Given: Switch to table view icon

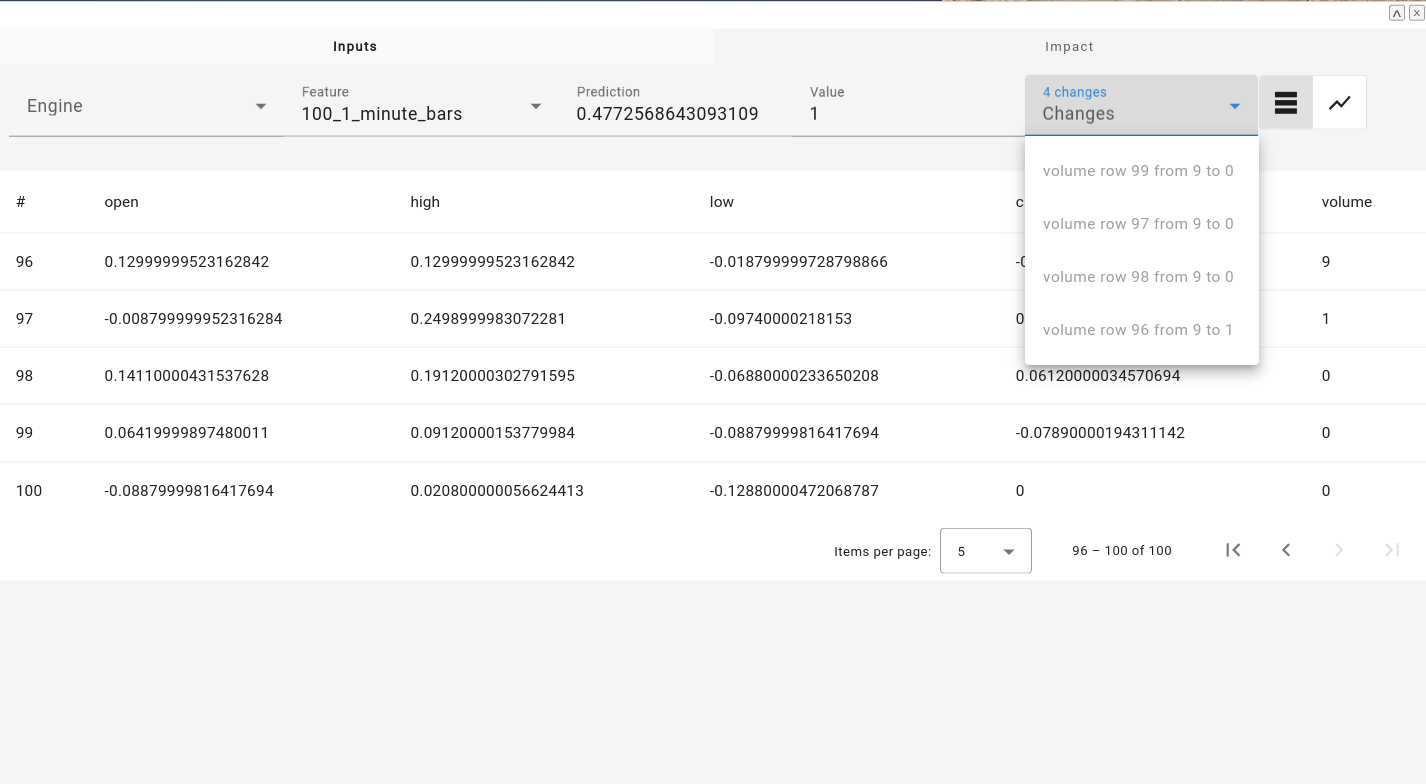Looking at the screenshot, I should 1286,103.
